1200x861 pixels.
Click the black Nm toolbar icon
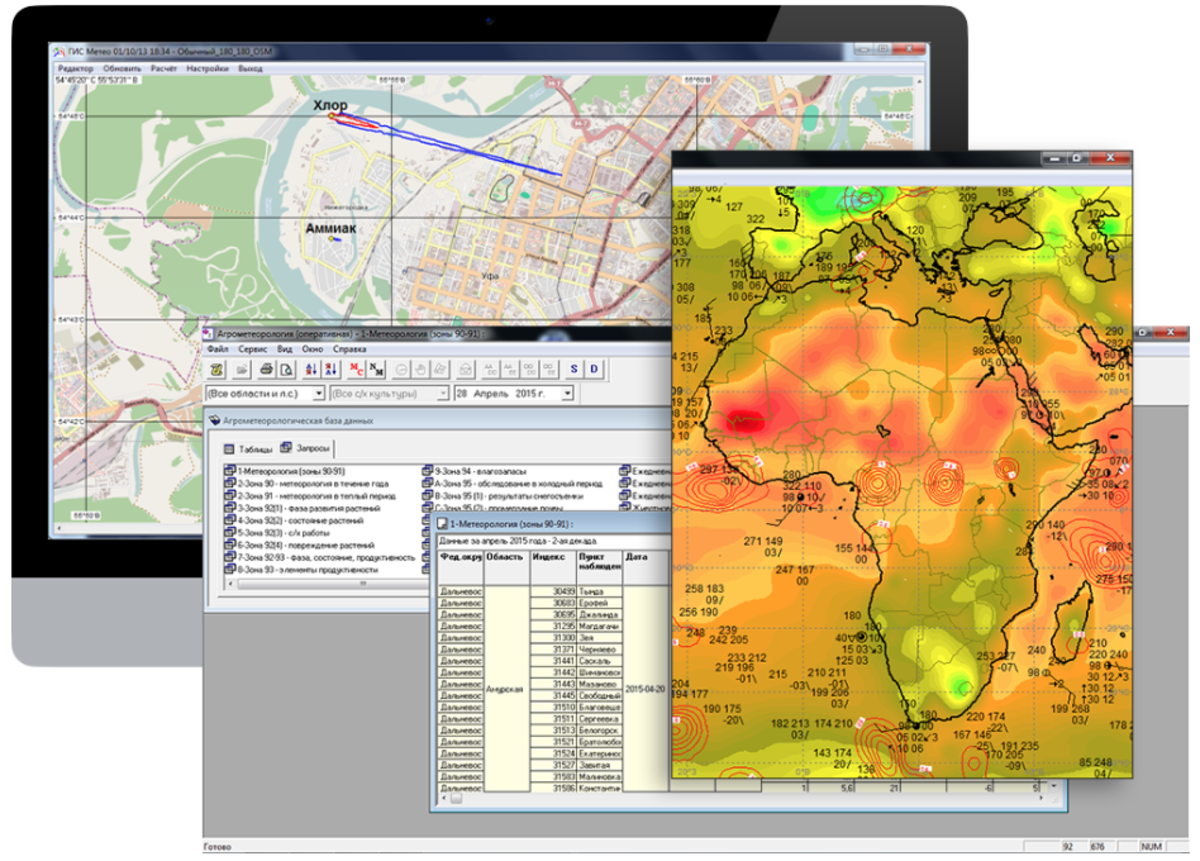coord(375,370)
